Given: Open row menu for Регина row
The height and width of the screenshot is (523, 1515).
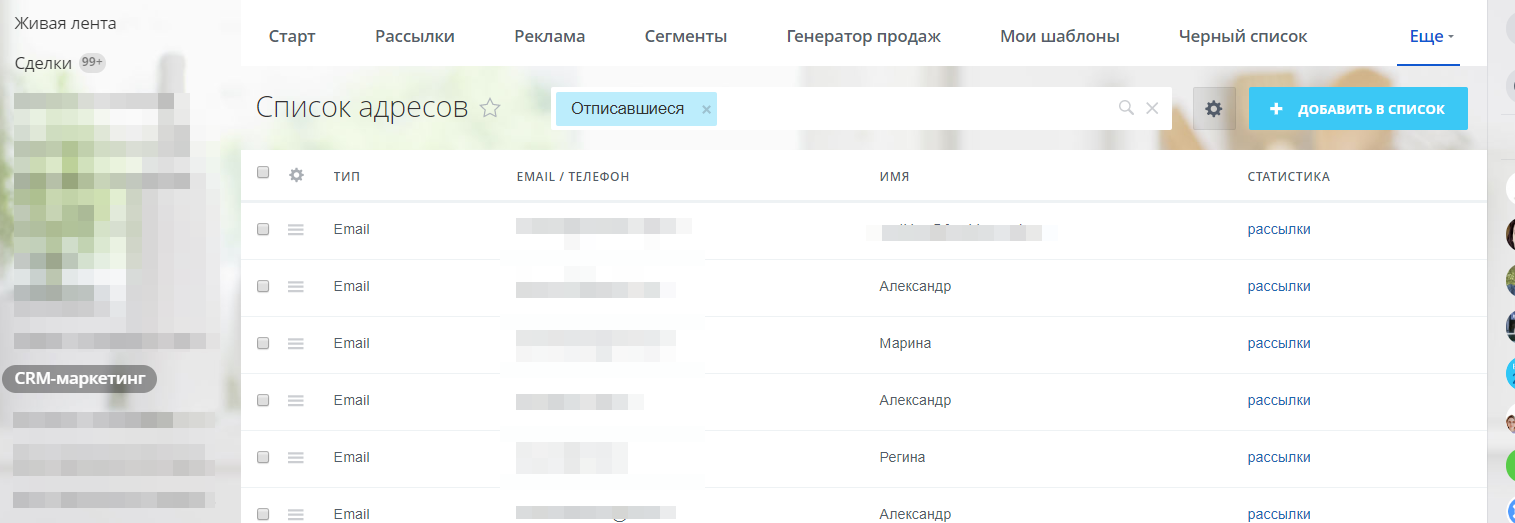Looking at the screenshot, I should (295, 457).
